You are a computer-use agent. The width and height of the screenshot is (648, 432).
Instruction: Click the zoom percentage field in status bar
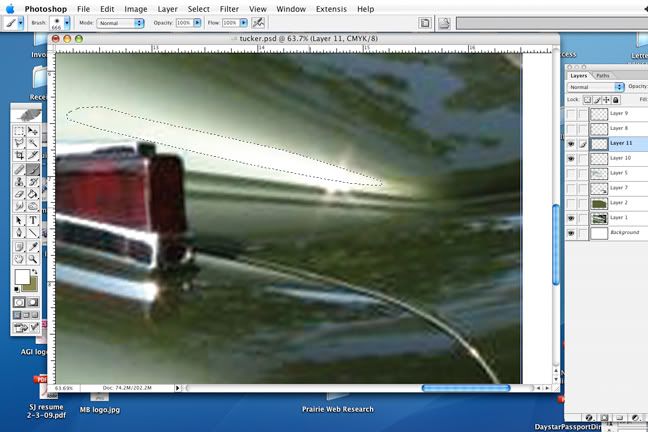(64, 388)
